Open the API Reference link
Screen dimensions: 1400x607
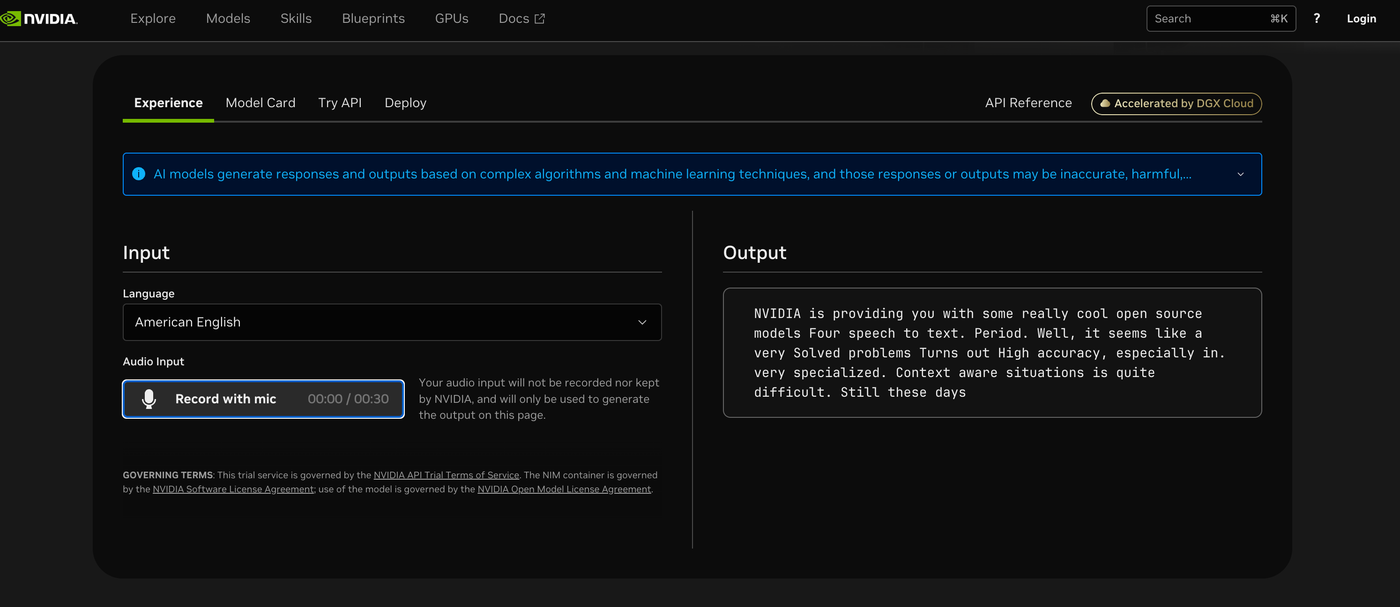click(1028, 103)
